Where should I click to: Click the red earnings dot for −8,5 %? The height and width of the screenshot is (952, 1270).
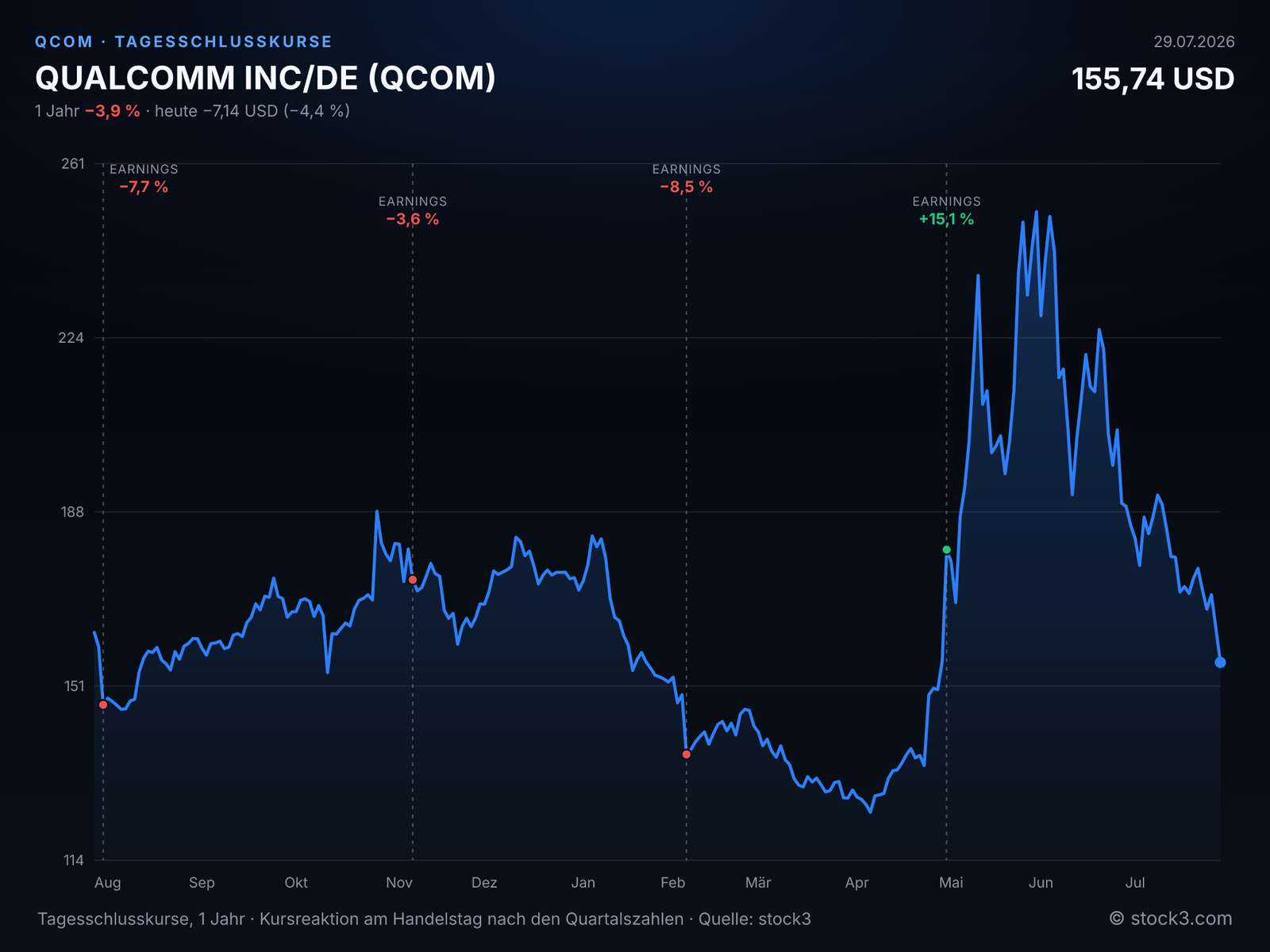click(x=687, y=754)
